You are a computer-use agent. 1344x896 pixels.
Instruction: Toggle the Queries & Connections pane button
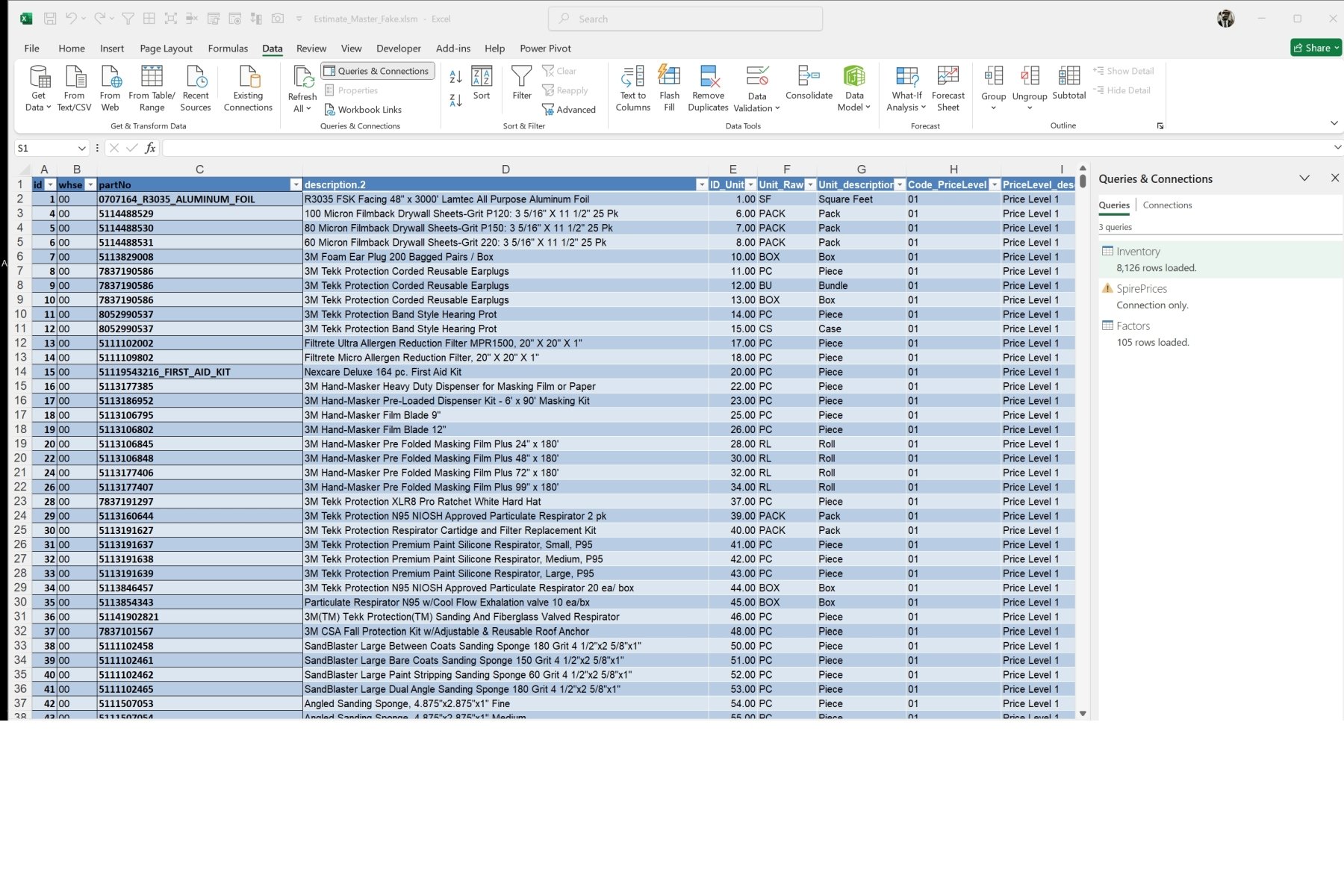click(x=378, y=71)
